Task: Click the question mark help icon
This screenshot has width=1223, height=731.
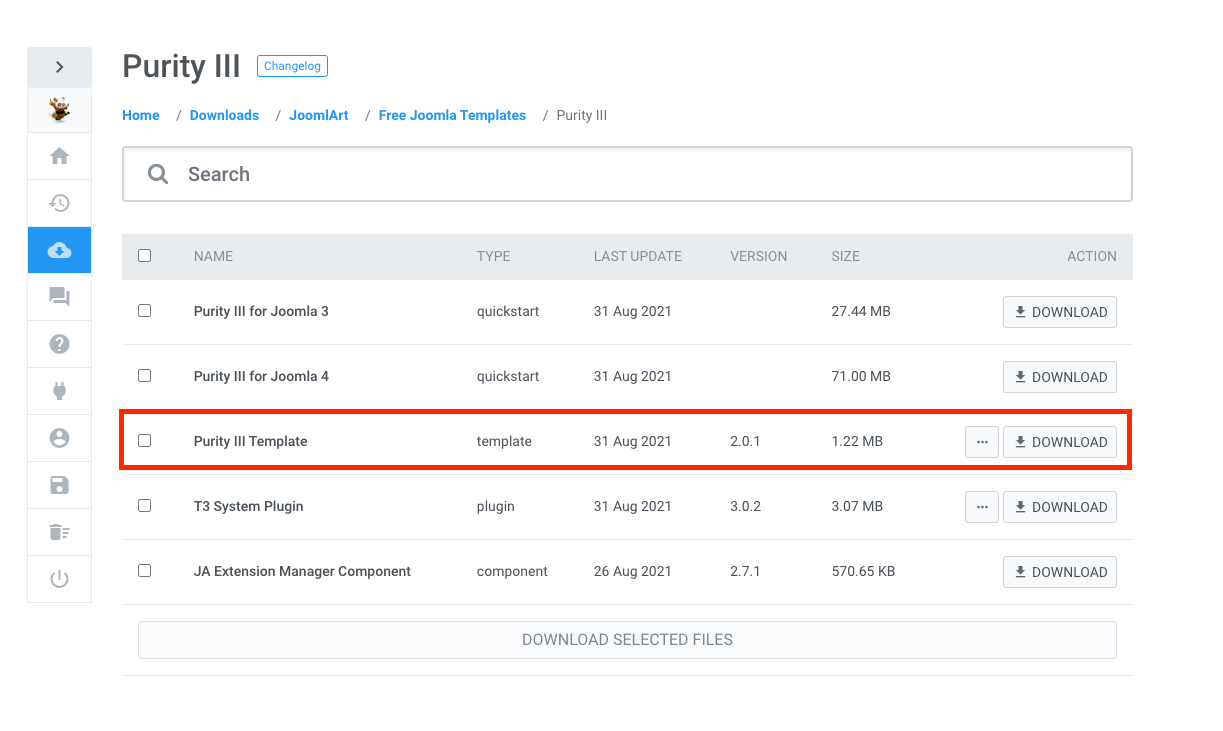Action: click(x=59, y=344)
